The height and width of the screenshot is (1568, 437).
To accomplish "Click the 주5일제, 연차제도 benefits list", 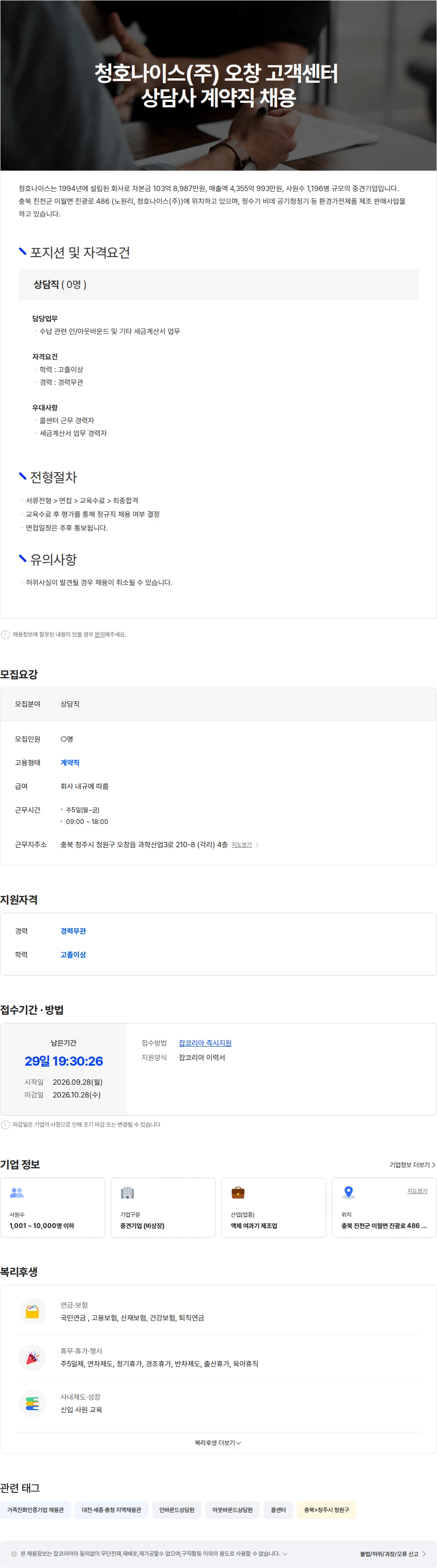I will click(159, 1364).
